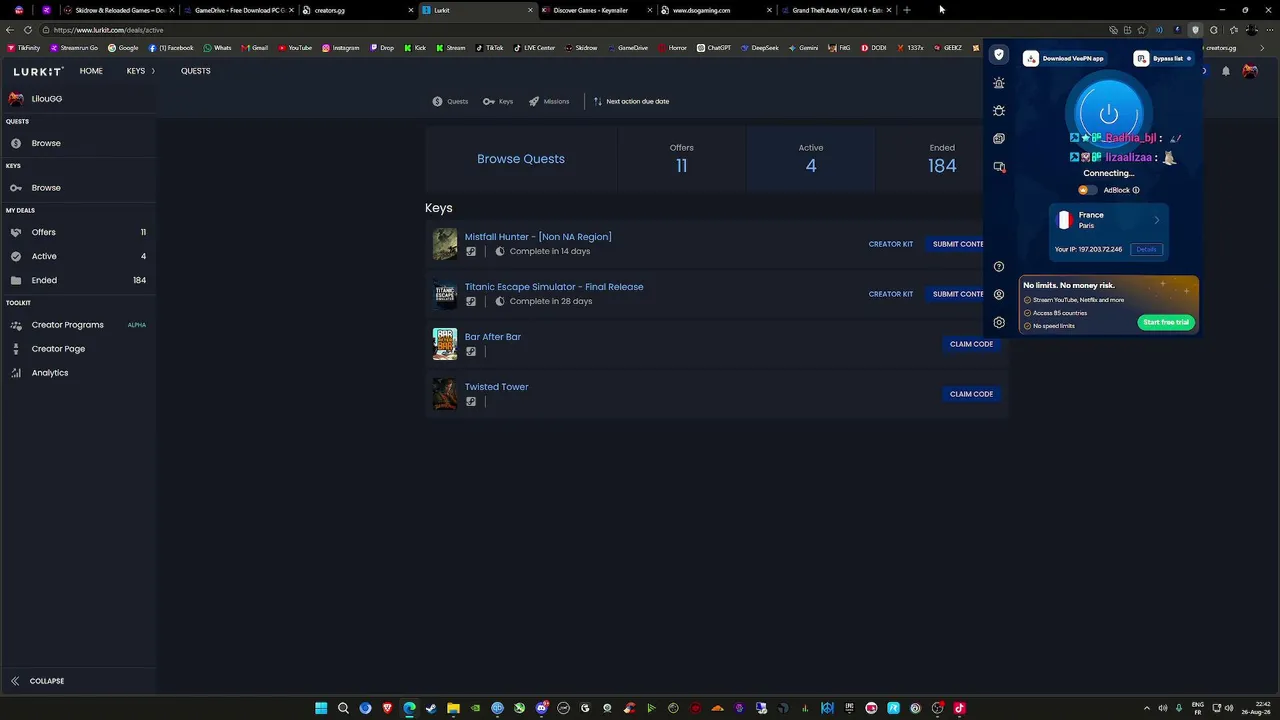Viewport: 1280px width, 720px height.
Task: Open the VeePN account profile icon
Action: pos(998,295)
